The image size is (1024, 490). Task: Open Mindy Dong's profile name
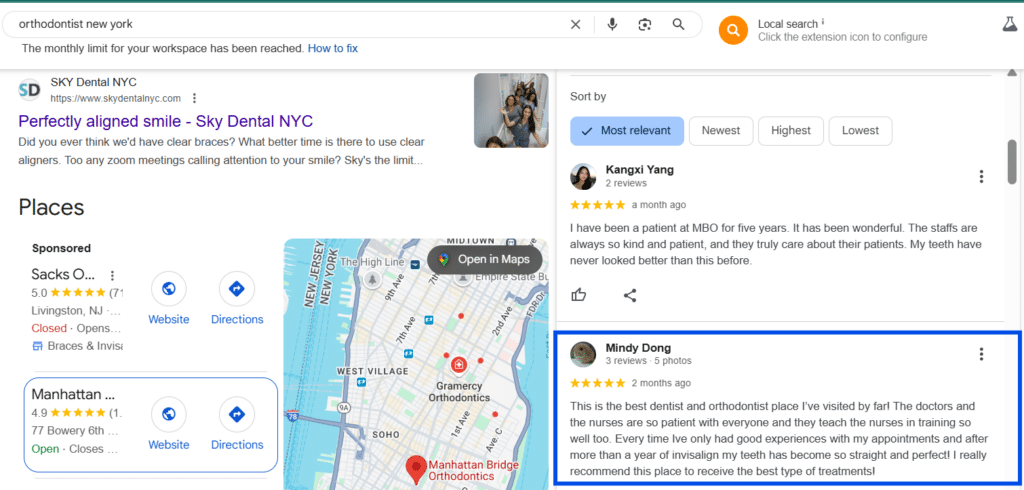[638, 348]
